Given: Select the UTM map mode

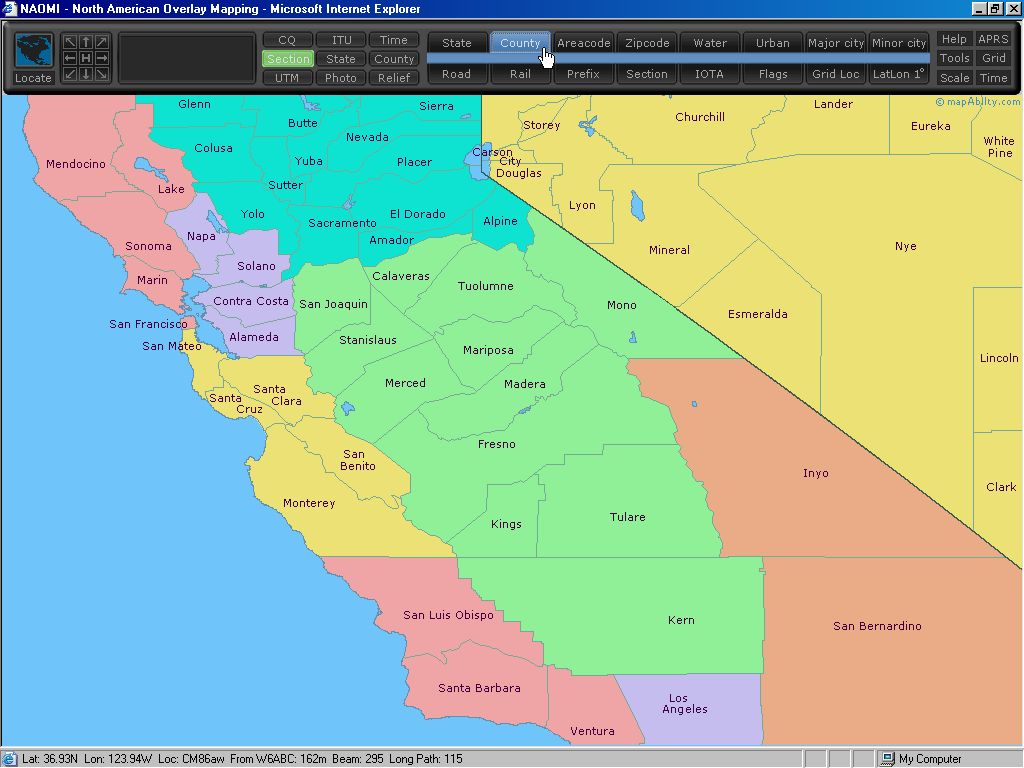Looking at the screenshot, I should [x=287, y=78].
